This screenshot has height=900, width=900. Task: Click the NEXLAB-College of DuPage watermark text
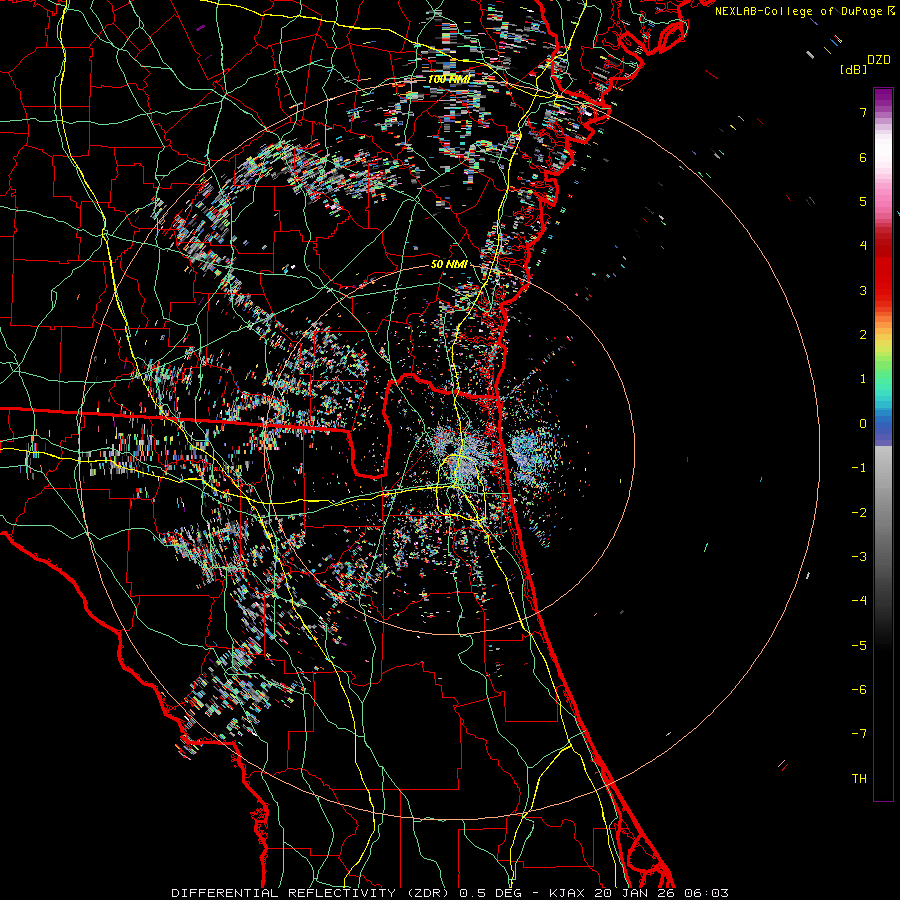(800, 11)
